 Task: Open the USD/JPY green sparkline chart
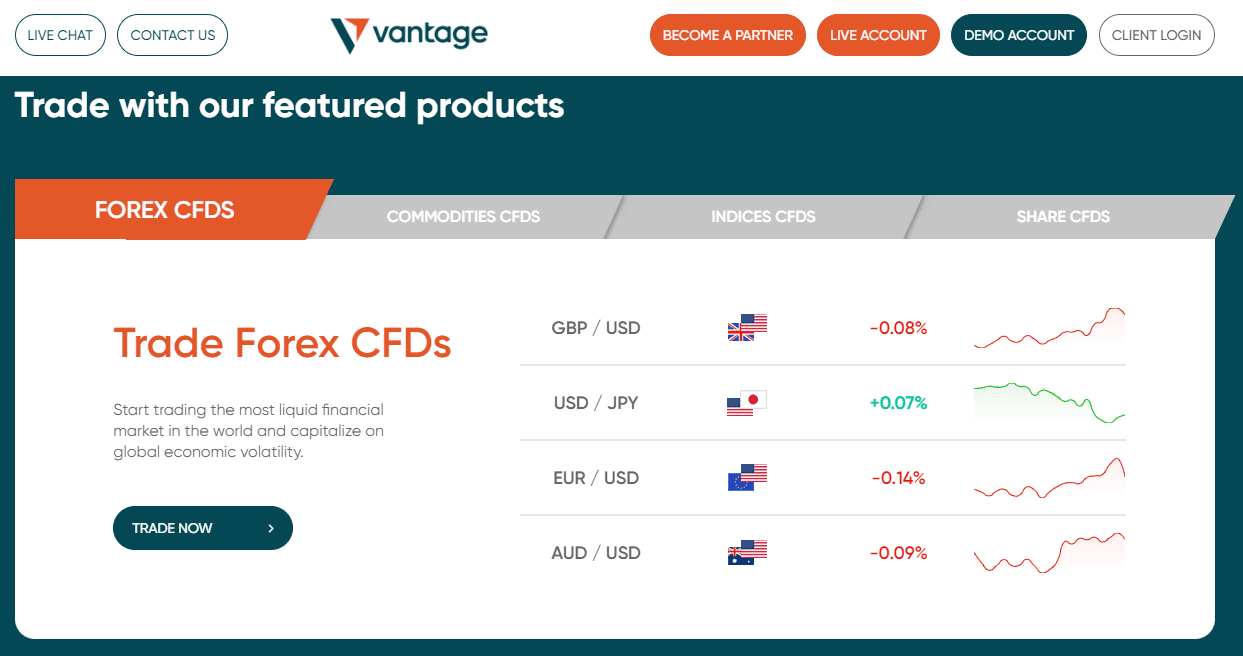pyautogui.click(x=1049, y=403)
